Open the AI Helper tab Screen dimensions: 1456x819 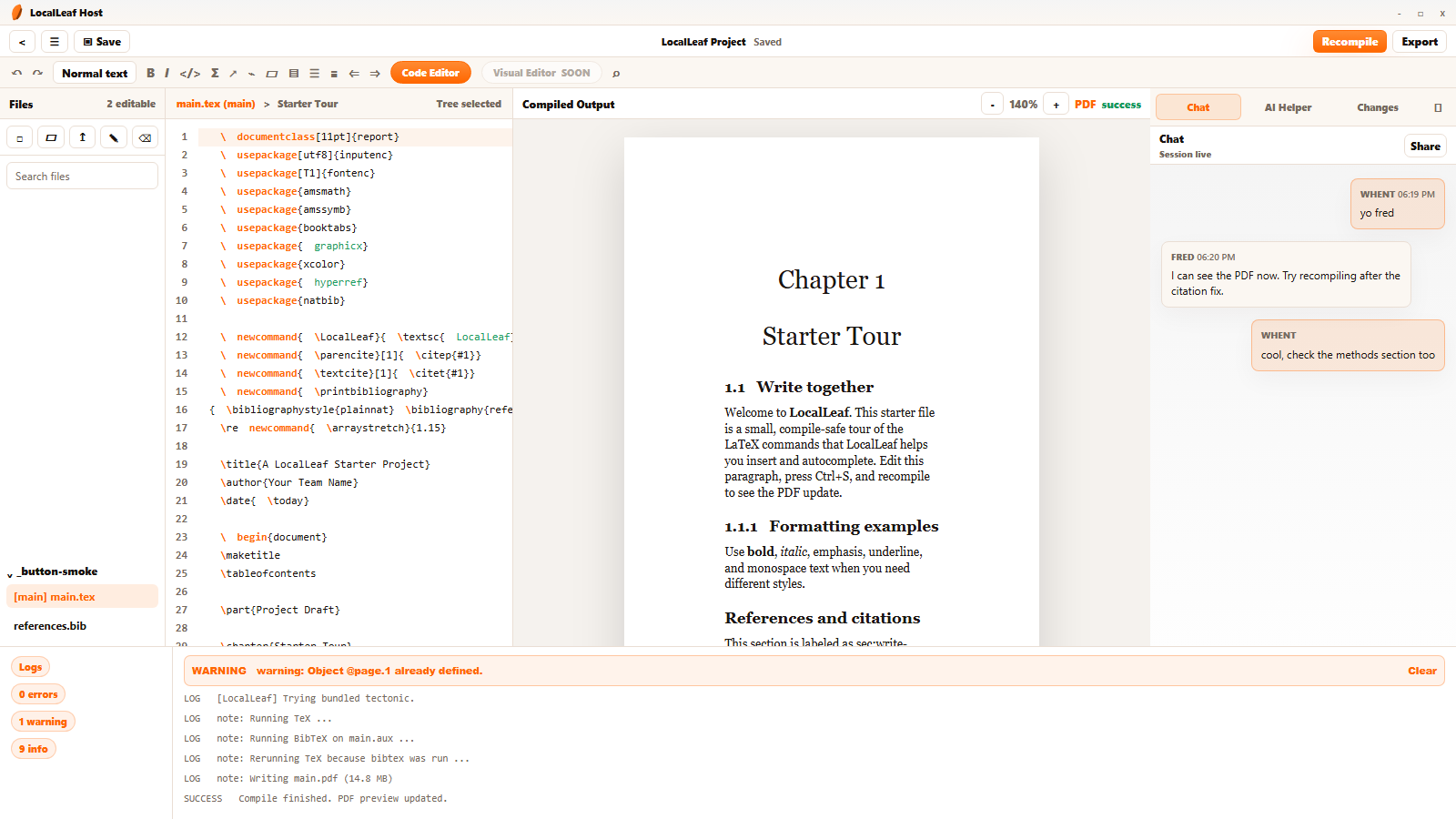coord(1288,107)
